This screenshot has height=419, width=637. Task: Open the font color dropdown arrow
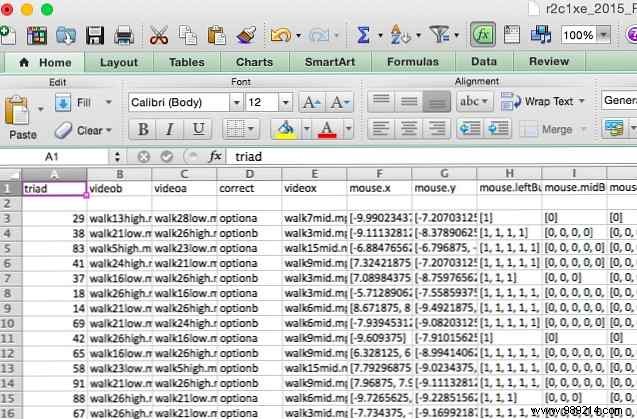point(348,130)
